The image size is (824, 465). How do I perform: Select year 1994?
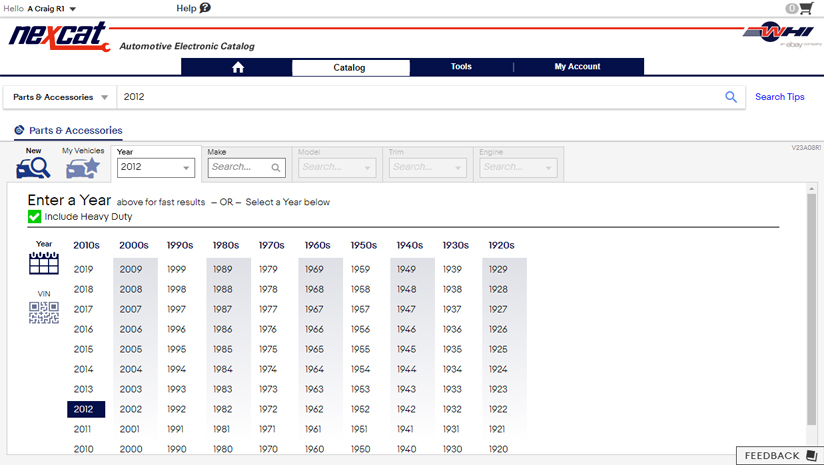point(176,369)
